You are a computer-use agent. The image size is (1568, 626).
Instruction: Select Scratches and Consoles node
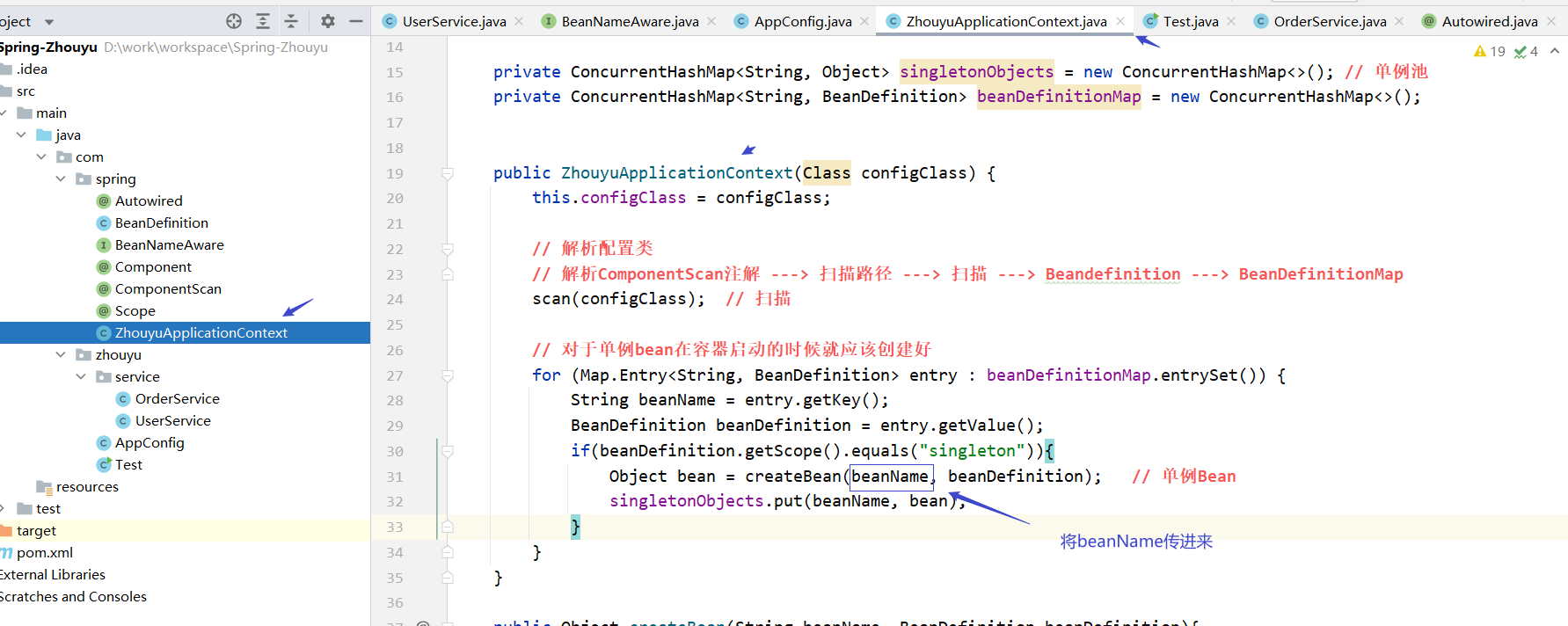click(x=73, y=596)
